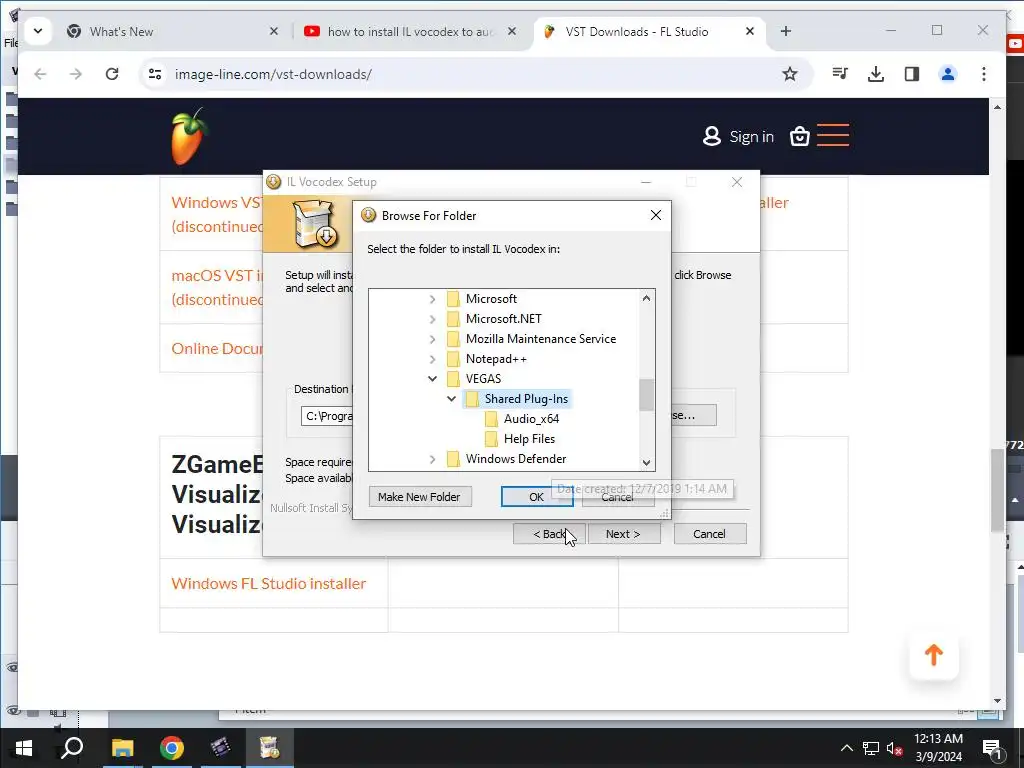Click Back in IL Vocodex Setup
The image size is (1024, 768).
(x=549, y=534)
